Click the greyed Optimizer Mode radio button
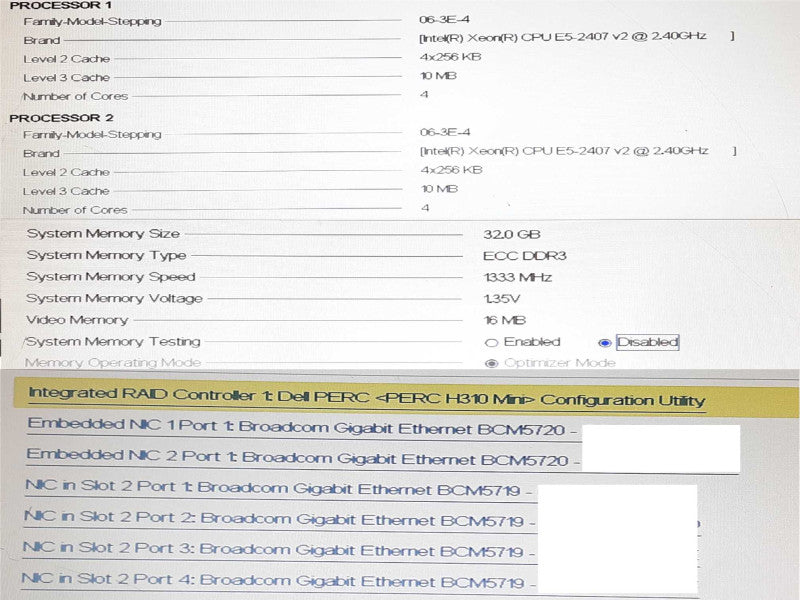Screen dimensions: 800x600 point(491,363)
